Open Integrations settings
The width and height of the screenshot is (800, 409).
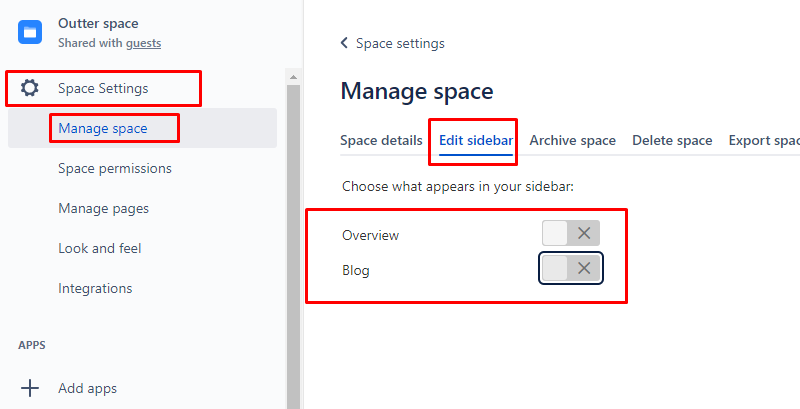coord(95,288)
